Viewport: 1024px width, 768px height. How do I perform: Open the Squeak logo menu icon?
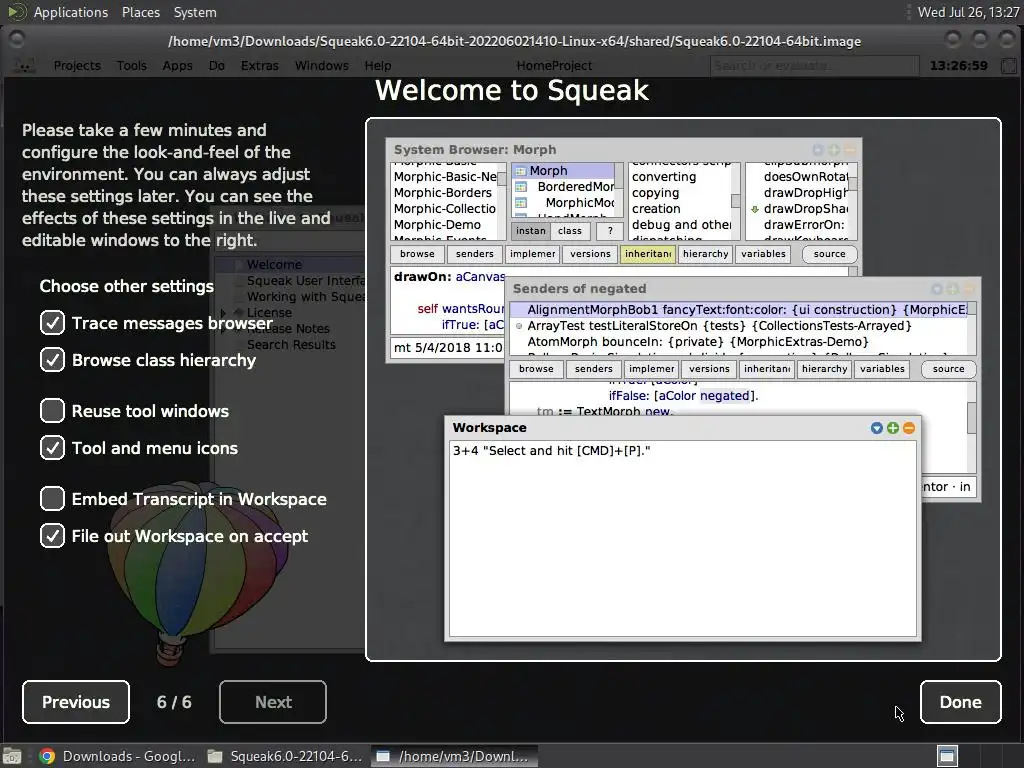(24, 66)
